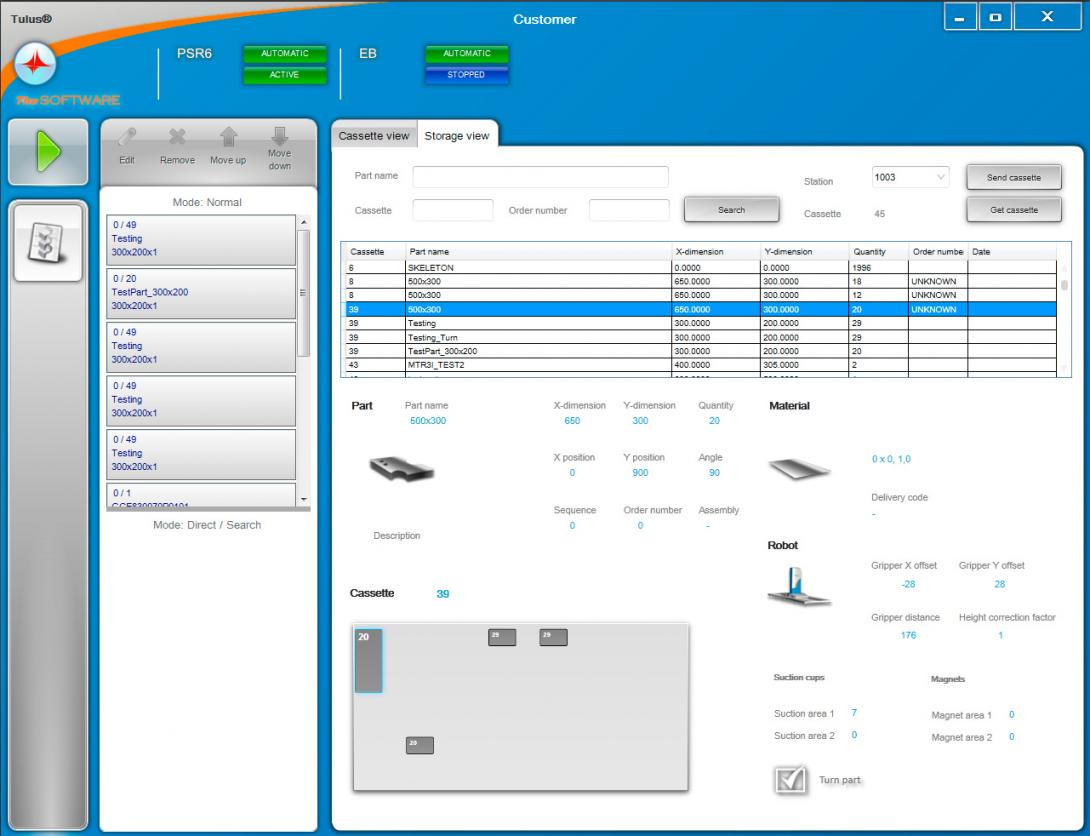
Task: Open the task list sidebar icon
Action: tap(50, 242)
